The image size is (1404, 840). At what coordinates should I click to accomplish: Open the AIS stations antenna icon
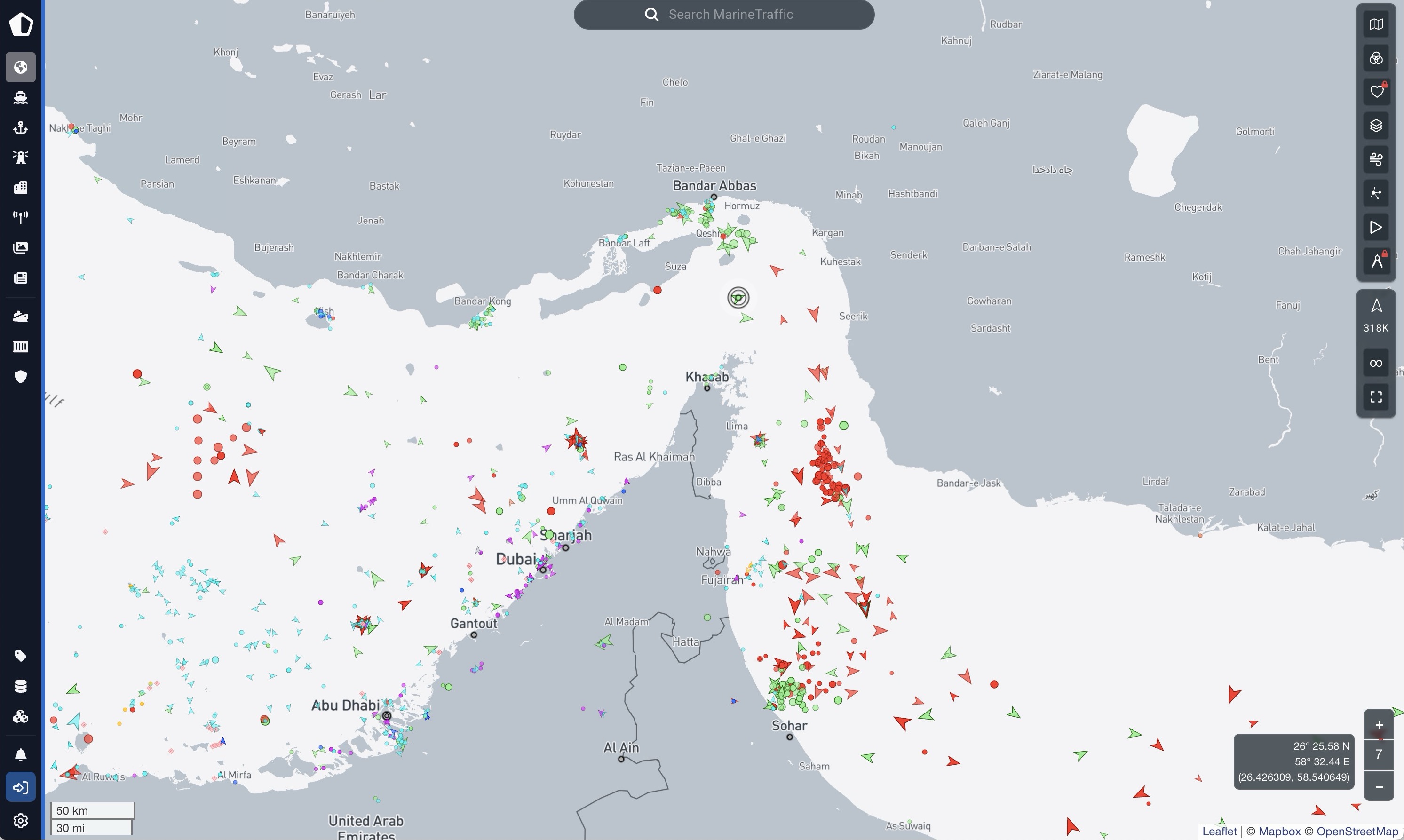tap(21, 217)
